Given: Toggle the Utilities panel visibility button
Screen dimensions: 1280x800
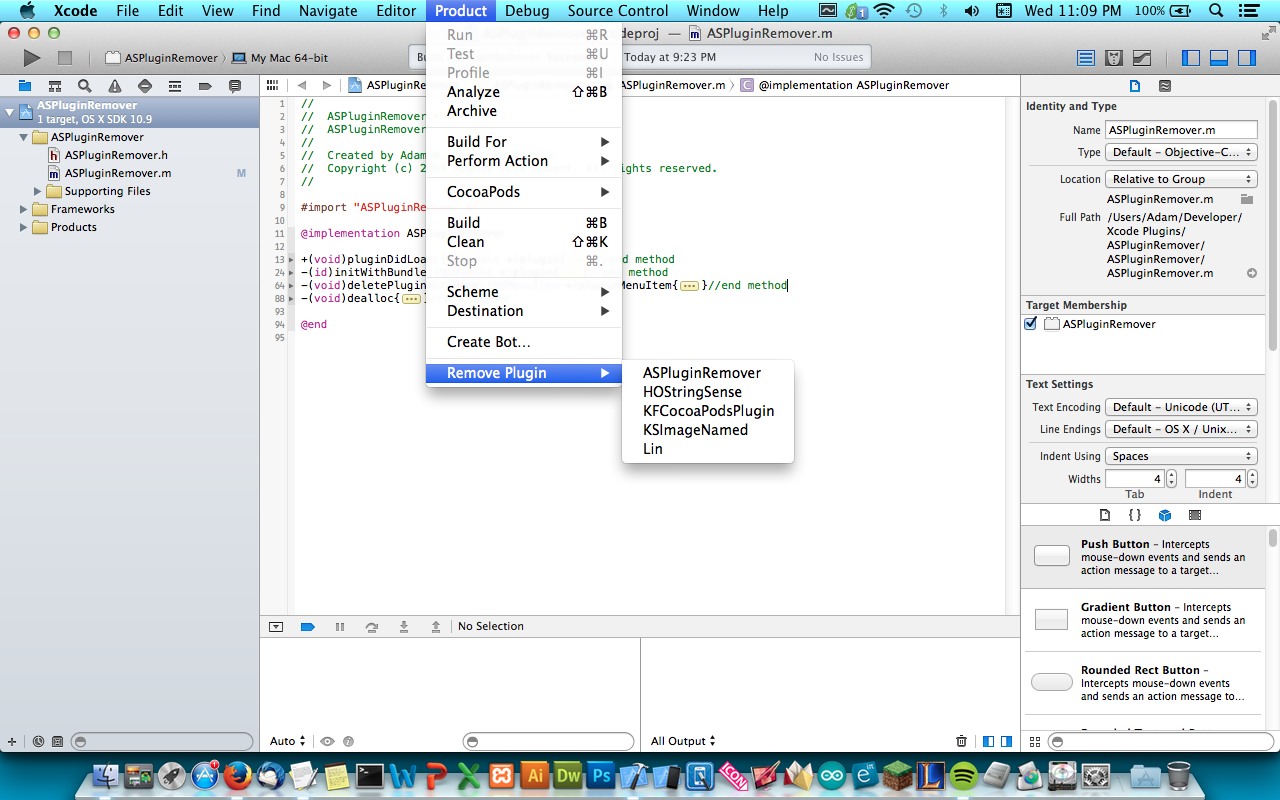Looking at the screenshot, I should click(x=1246, y=58).
